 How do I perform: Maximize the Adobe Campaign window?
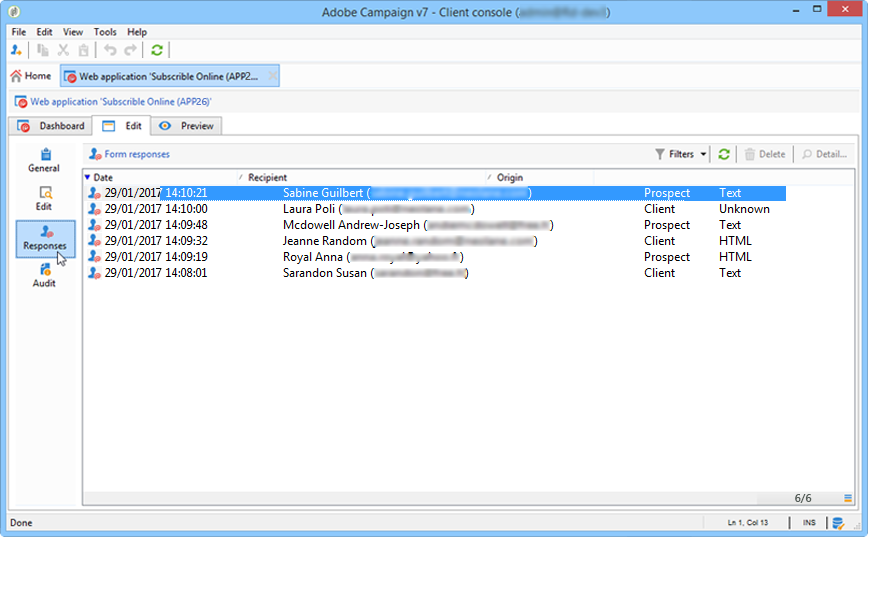click(817, 10)
